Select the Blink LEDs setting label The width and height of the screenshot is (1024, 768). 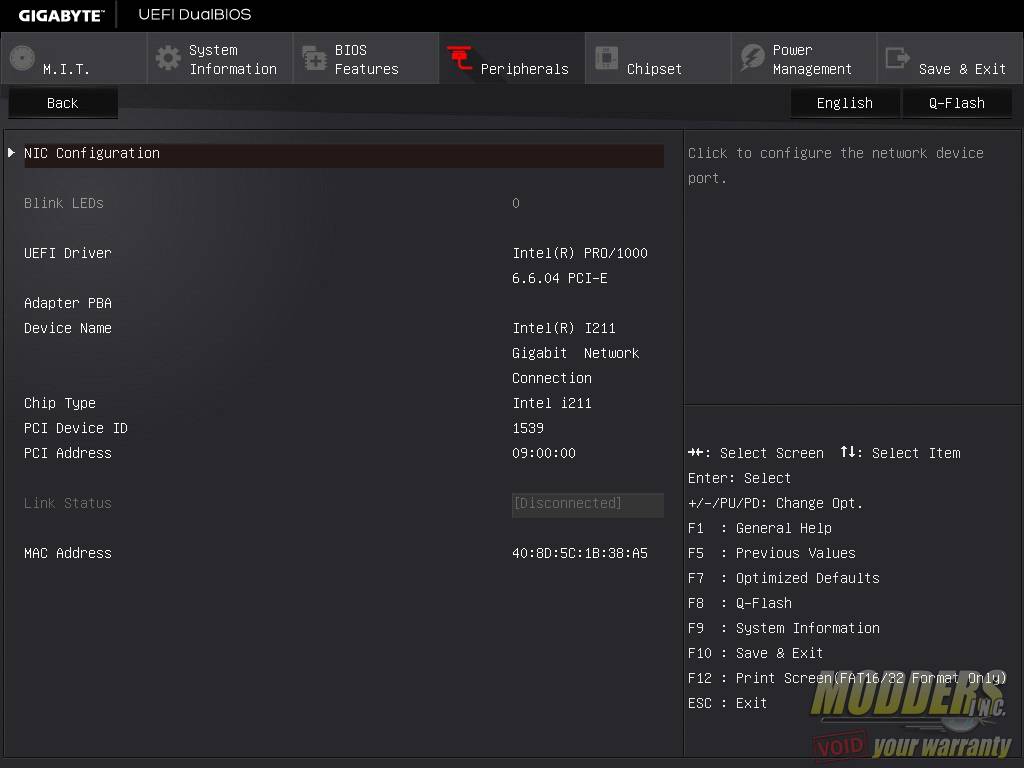tap(64, 203)
